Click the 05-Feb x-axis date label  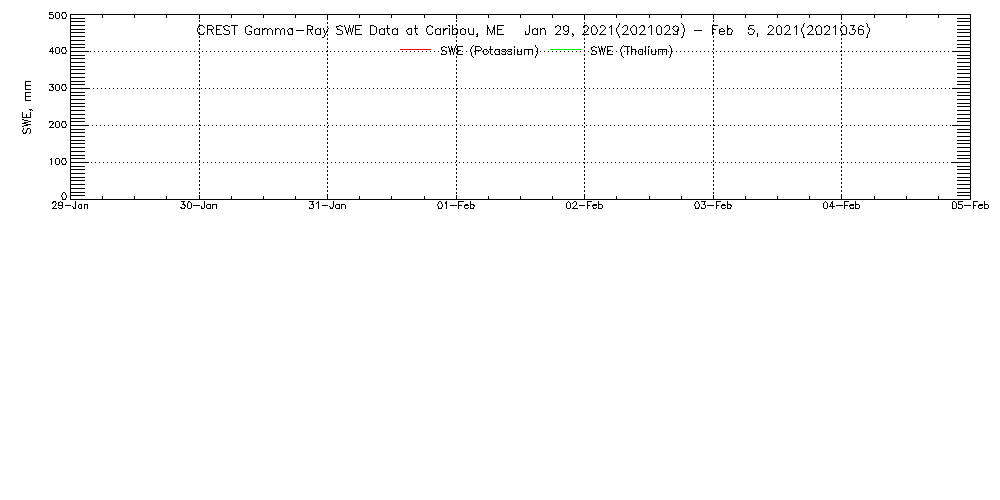tap(970, 205)
